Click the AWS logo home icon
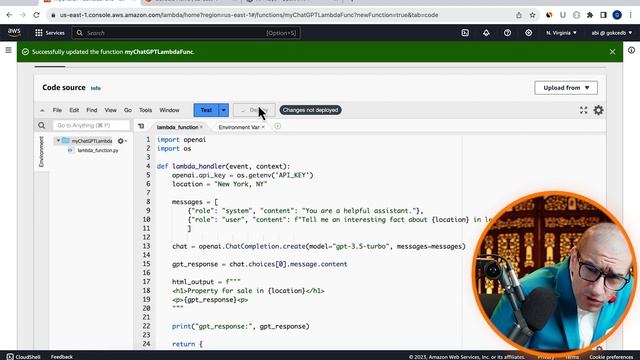The height and width of the screenshot is (360, 640). click(14, 32)
